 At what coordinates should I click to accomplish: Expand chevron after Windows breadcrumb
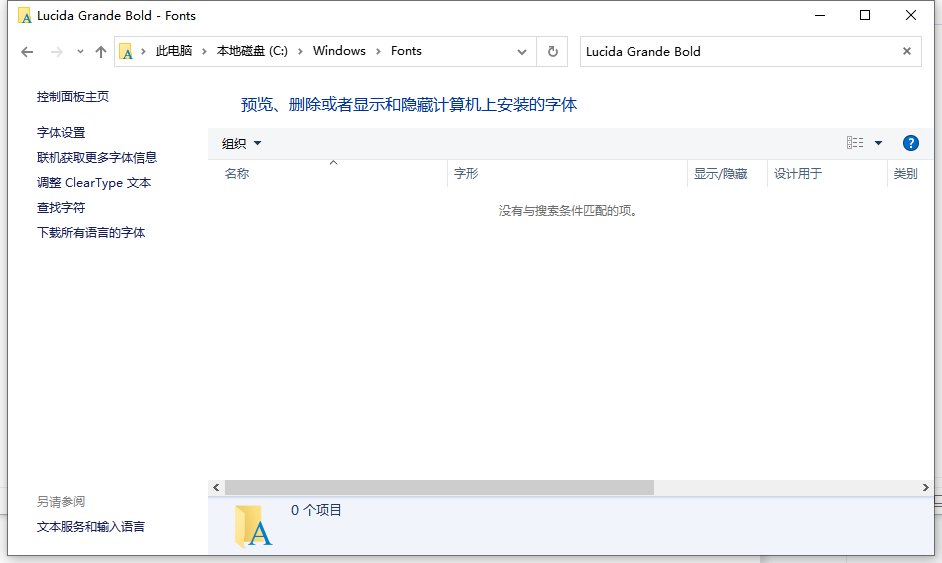(x=378, y=52)
